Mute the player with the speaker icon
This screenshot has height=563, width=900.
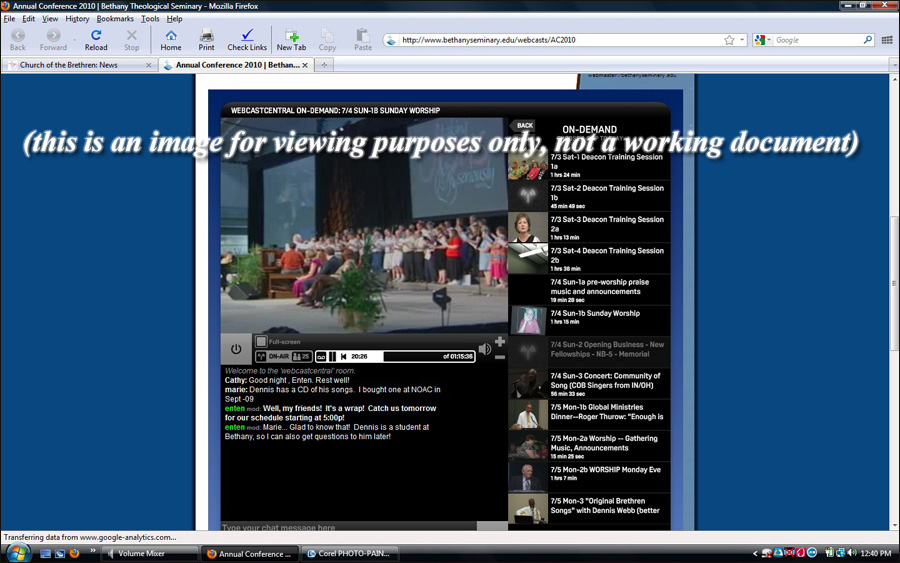pos(485,349)
